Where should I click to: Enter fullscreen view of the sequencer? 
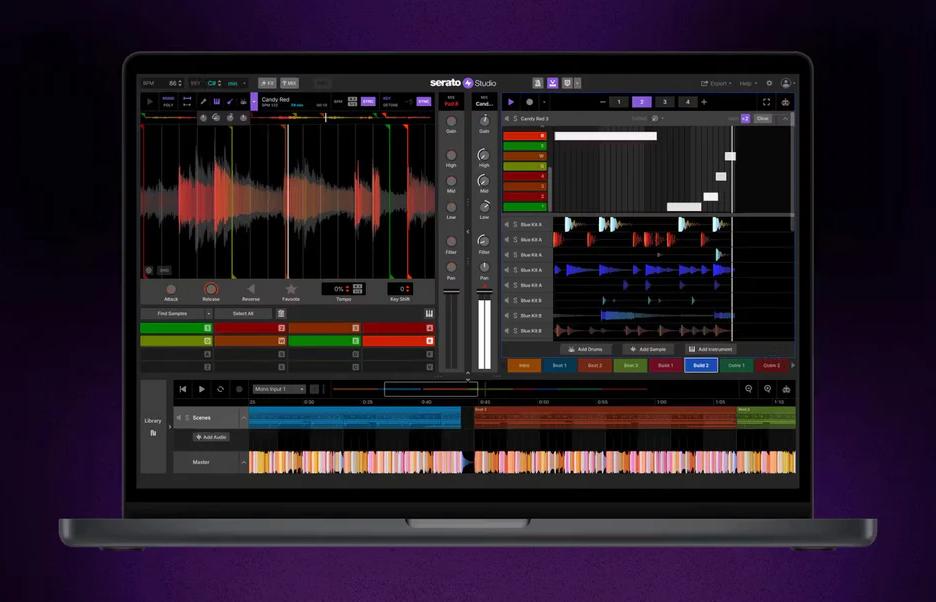point(766,102)
